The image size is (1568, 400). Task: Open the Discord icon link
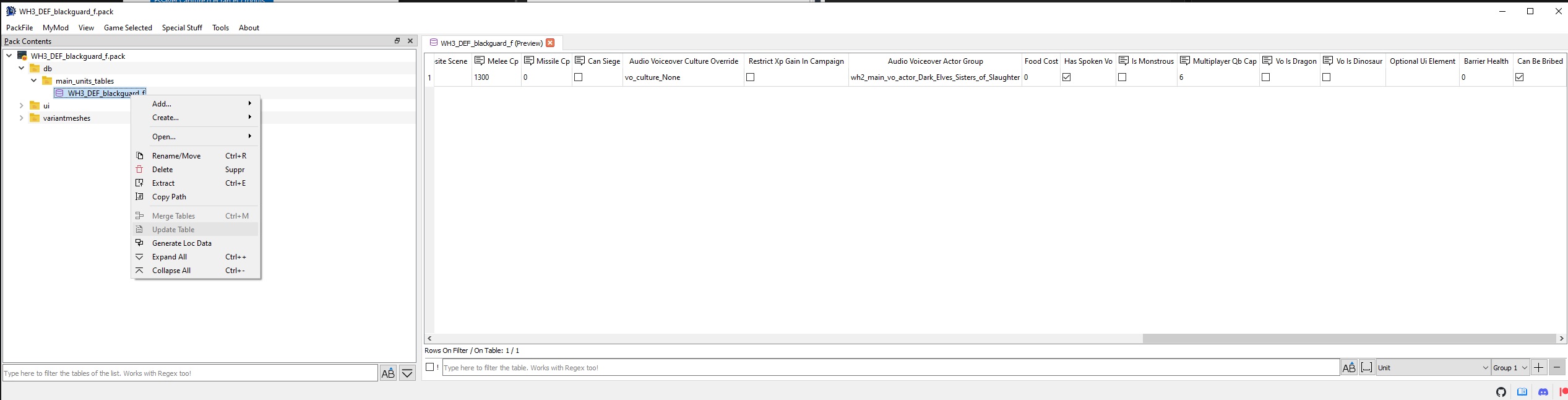(1543, 392)
